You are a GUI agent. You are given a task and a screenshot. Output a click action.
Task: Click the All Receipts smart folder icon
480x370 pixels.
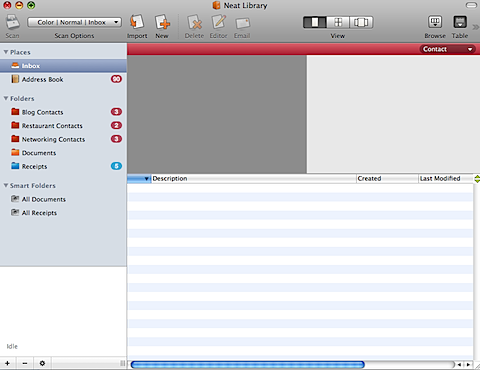[15, 212]
